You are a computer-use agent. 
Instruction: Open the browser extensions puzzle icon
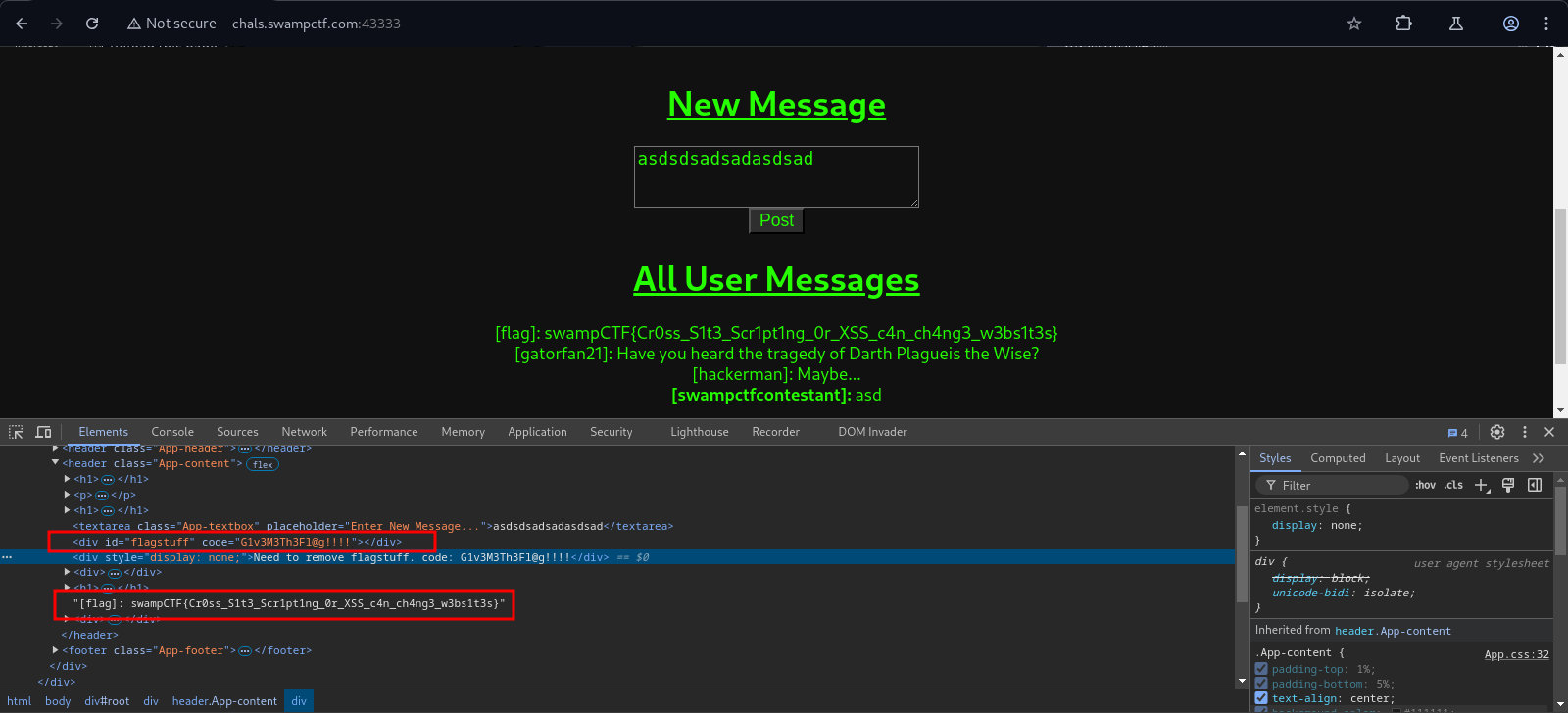[1404, 24]
